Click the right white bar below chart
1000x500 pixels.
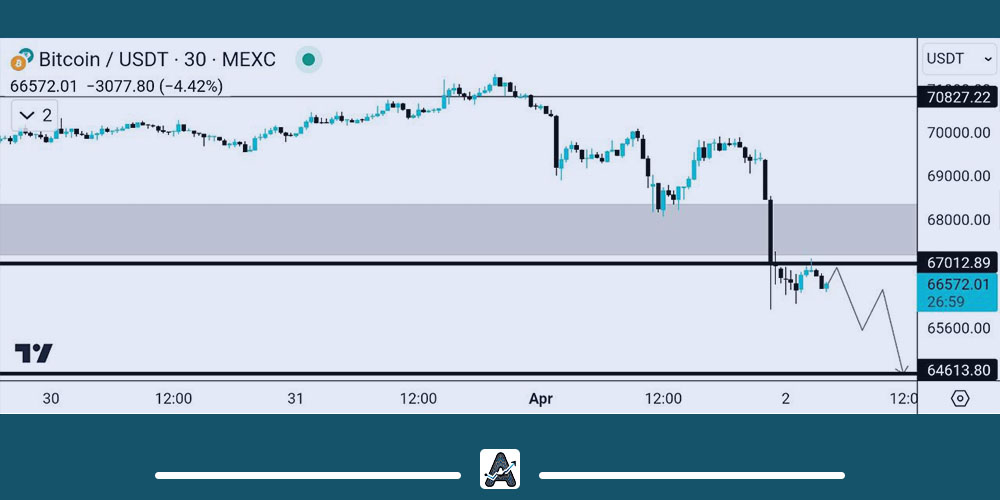[x=692, y=475]
